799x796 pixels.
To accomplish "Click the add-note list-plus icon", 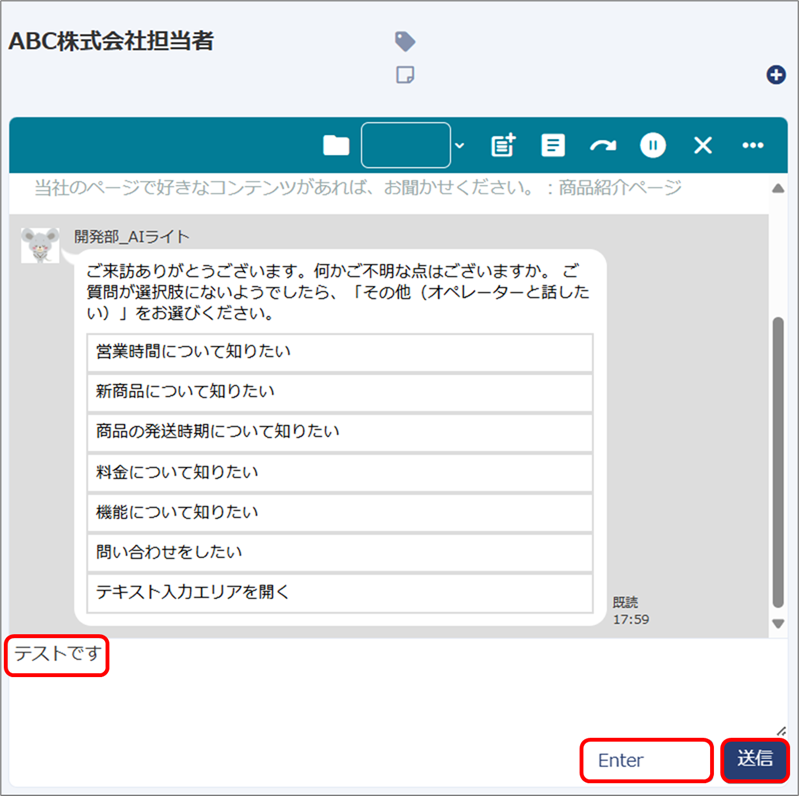I will coord(503,145).
